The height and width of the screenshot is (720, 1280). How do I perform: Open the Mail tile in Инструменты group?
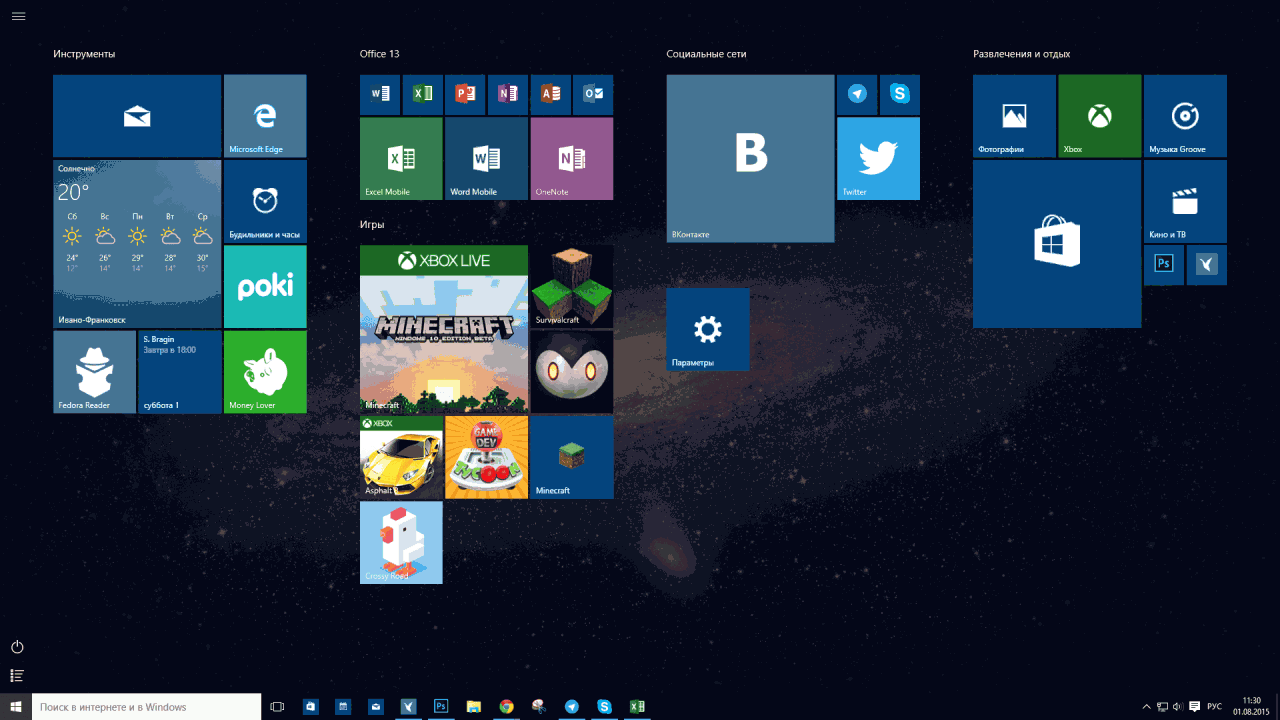[x=137, y=116]
